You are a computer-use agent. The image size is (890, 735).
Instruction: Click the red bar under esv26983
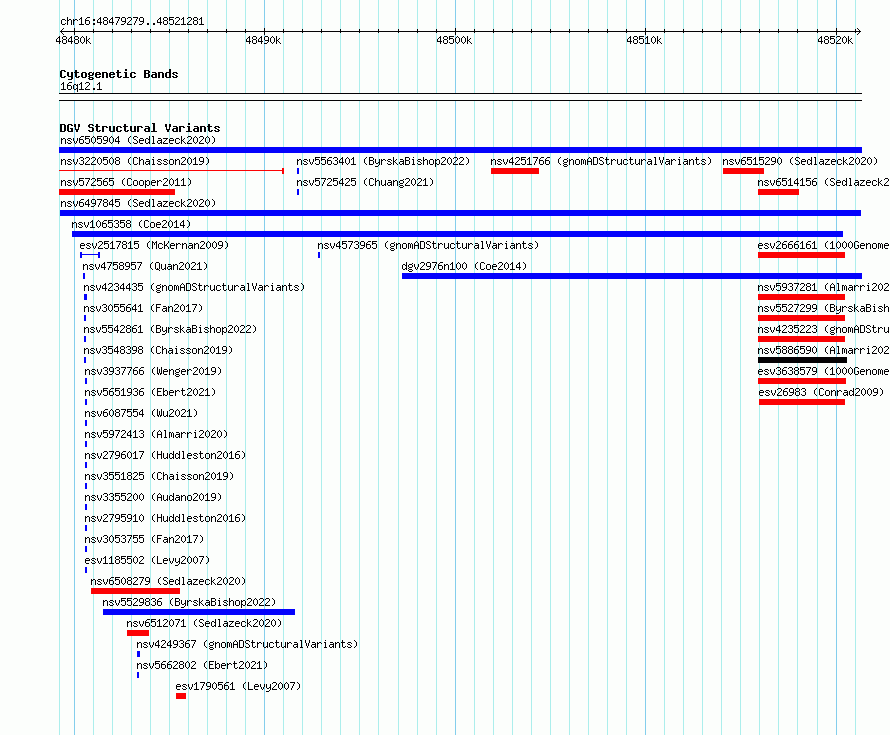(802, 402)
